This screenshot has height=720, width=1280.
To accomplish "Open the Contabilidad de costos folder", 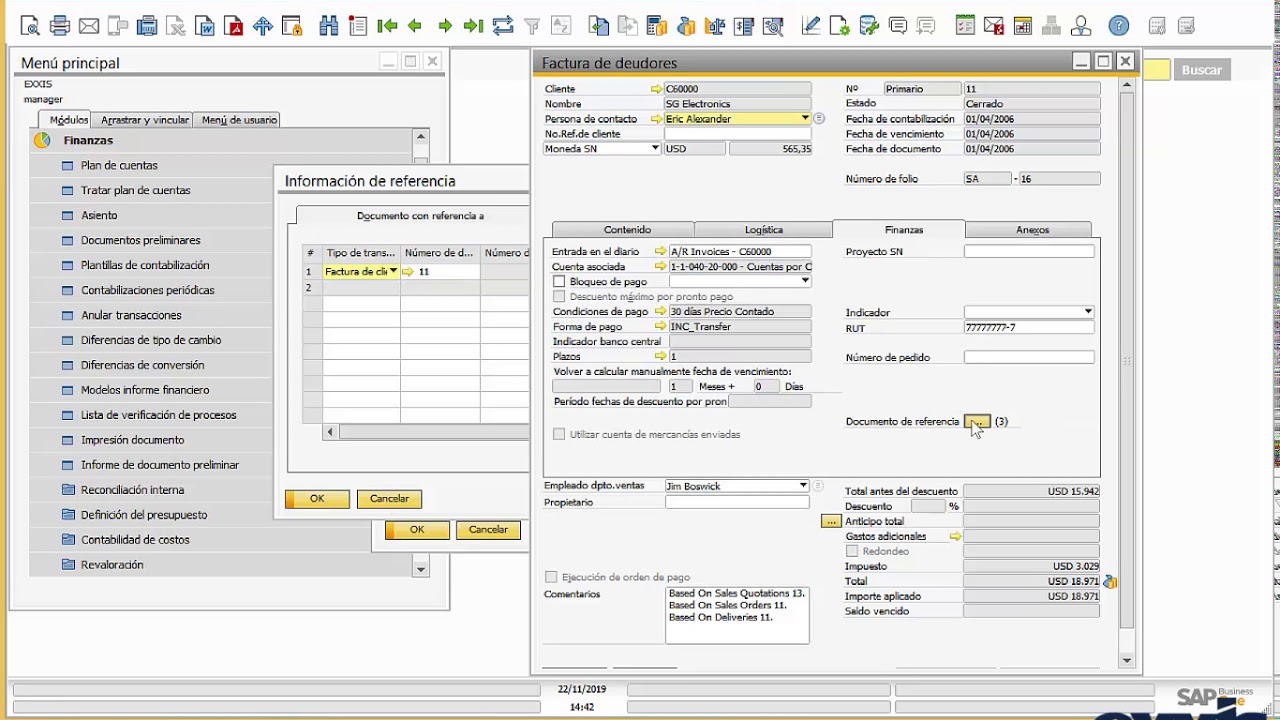I will (x=135, y=540).
